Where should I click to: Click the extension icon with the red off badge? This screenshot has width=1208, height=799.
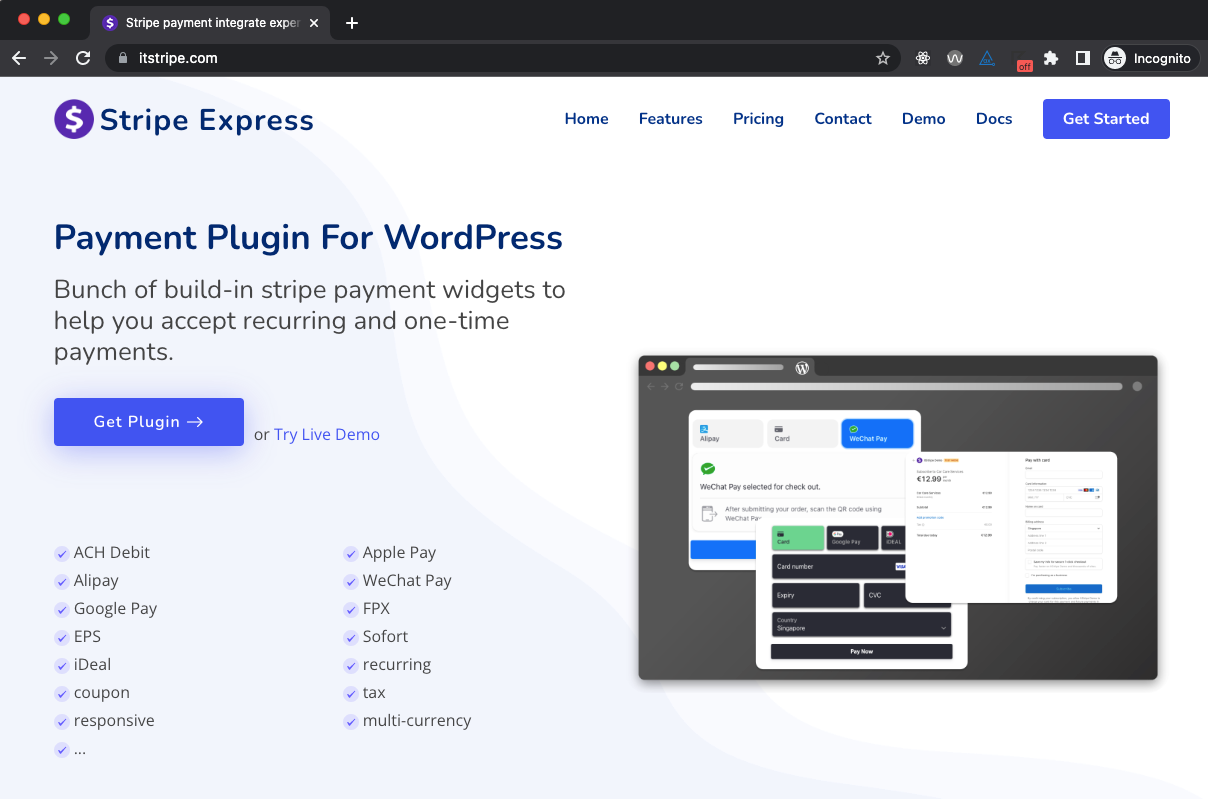pos(1020,60)
